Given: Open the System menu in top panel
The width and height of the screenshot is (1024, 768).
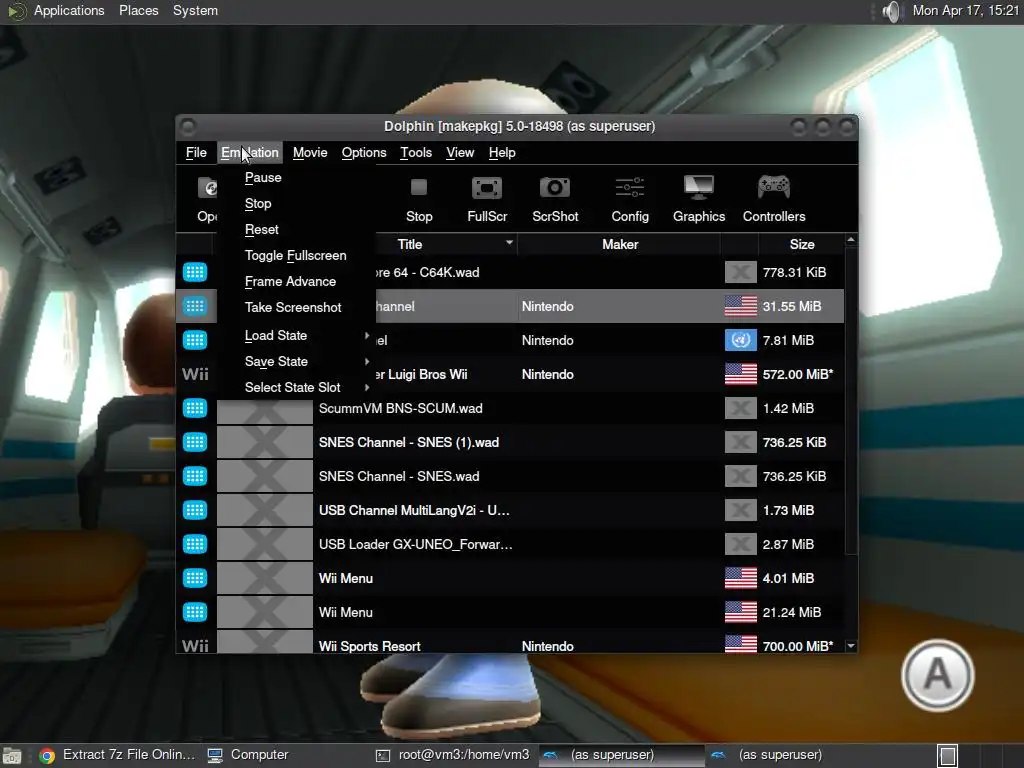Looking at the screenshot, I should point(195,11).
